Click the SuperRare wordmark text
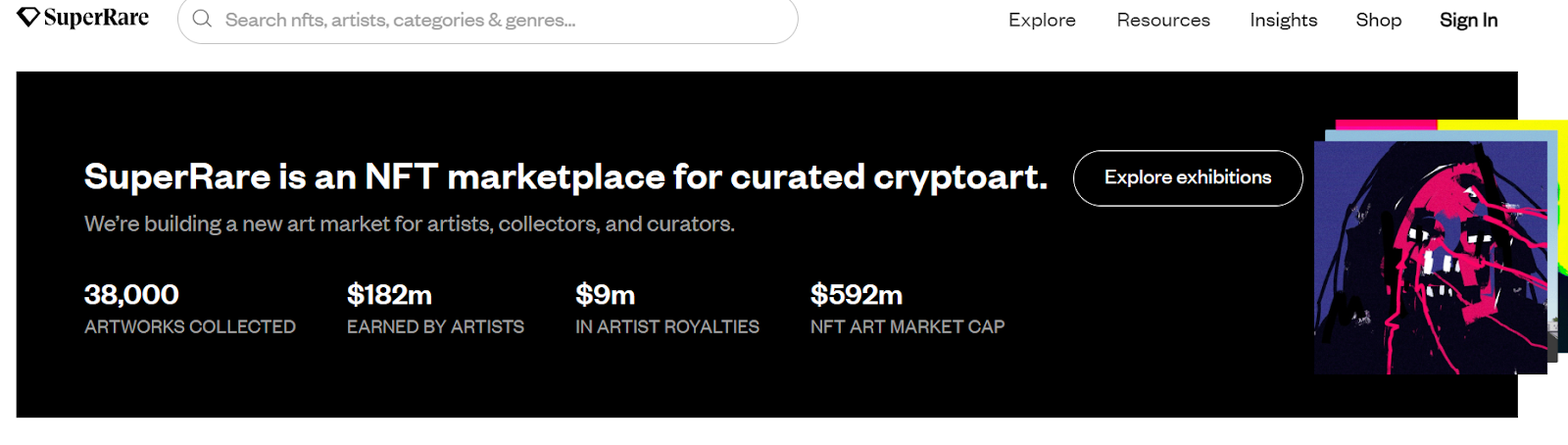This screenshot has height=445, width=1568. [96, 18]
